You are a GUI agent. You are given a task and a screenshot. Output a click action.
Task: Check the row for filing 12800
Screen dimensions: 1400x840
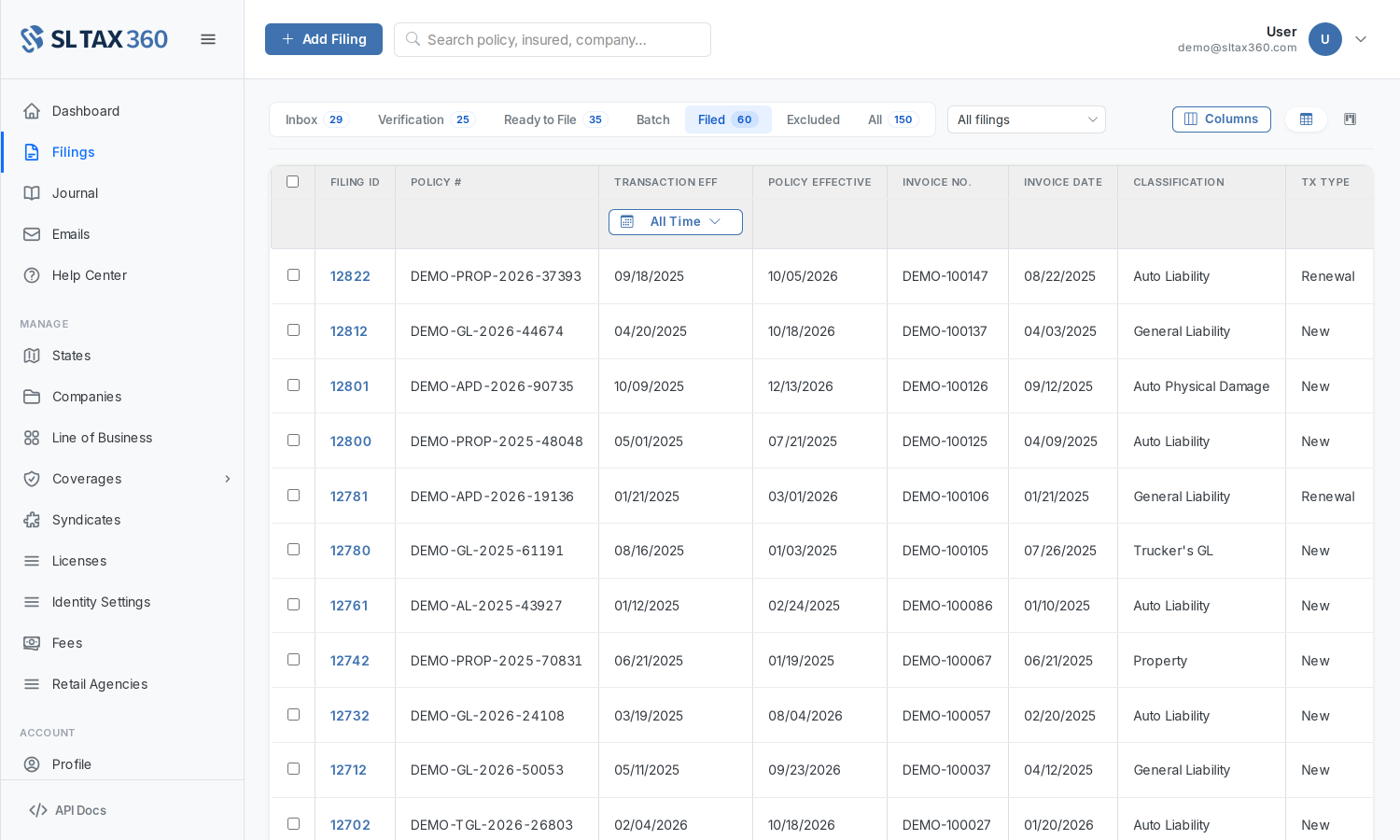(x=293, y=441)
